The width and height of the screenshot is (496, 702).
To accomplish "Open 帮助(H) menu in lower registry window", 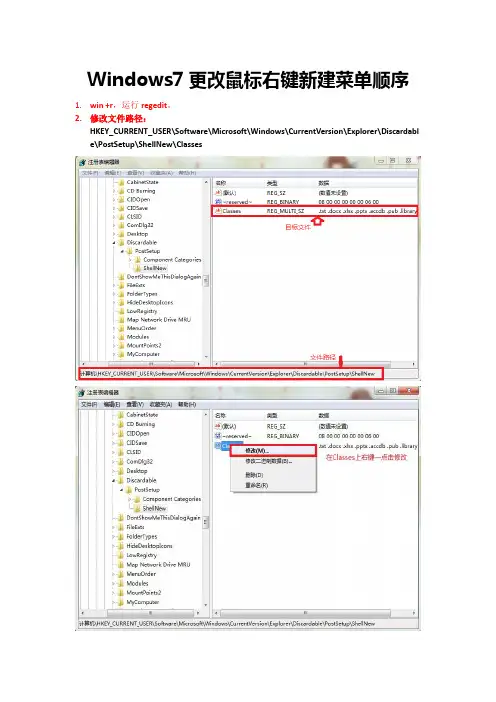I will [x=187, y=404].
